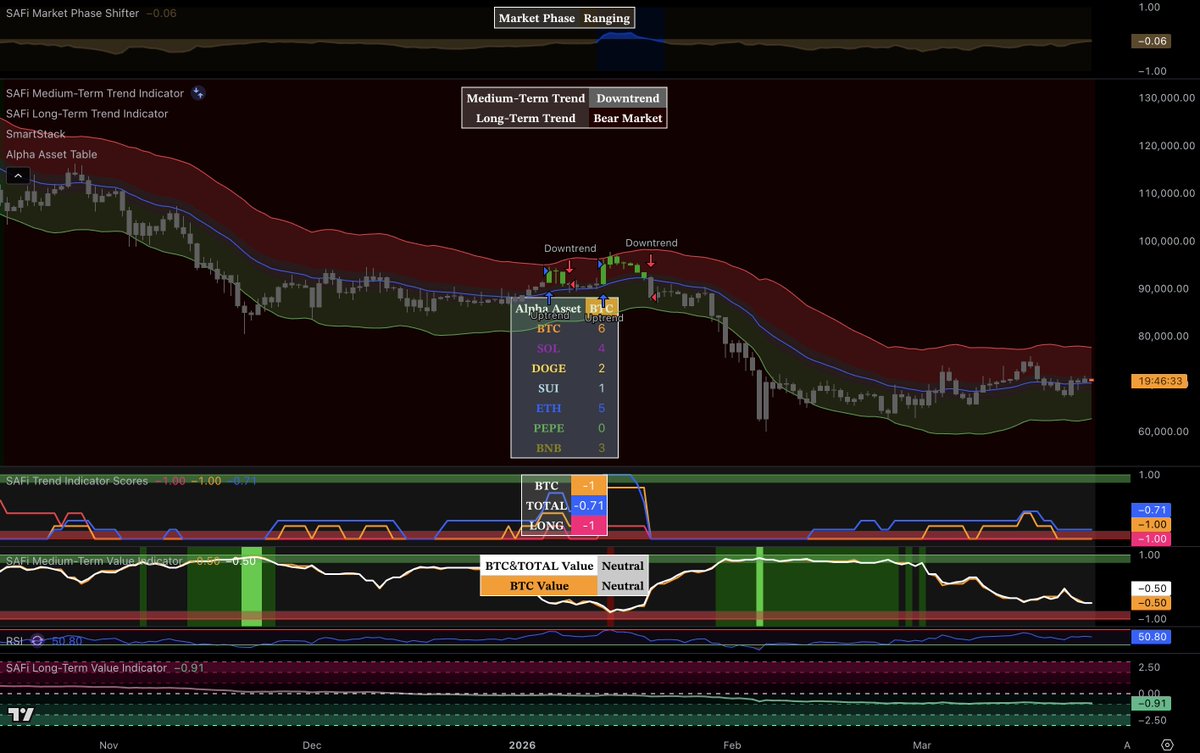Click the BTC&TOTAL Value label

[539, 566]
